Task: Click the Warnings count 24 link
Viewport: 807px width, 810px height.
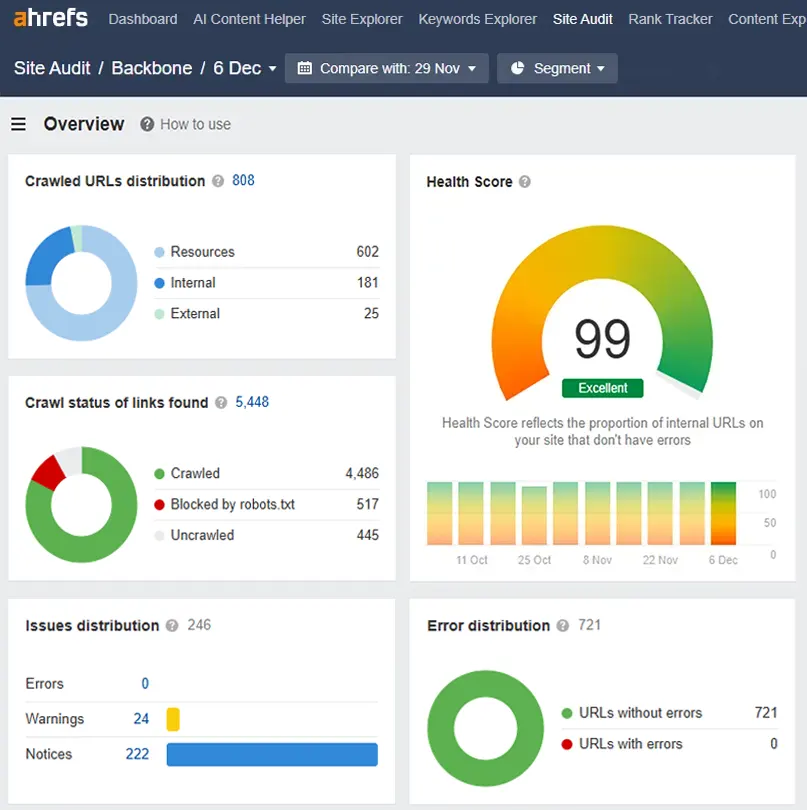Action: (x=141, y=719)
